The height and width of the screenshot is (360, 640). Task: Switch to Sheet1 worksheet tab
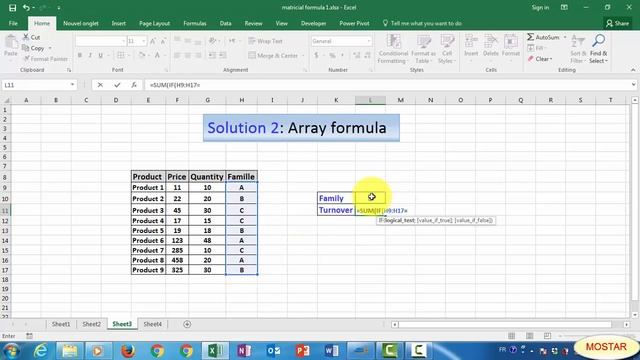coord(61,324)
